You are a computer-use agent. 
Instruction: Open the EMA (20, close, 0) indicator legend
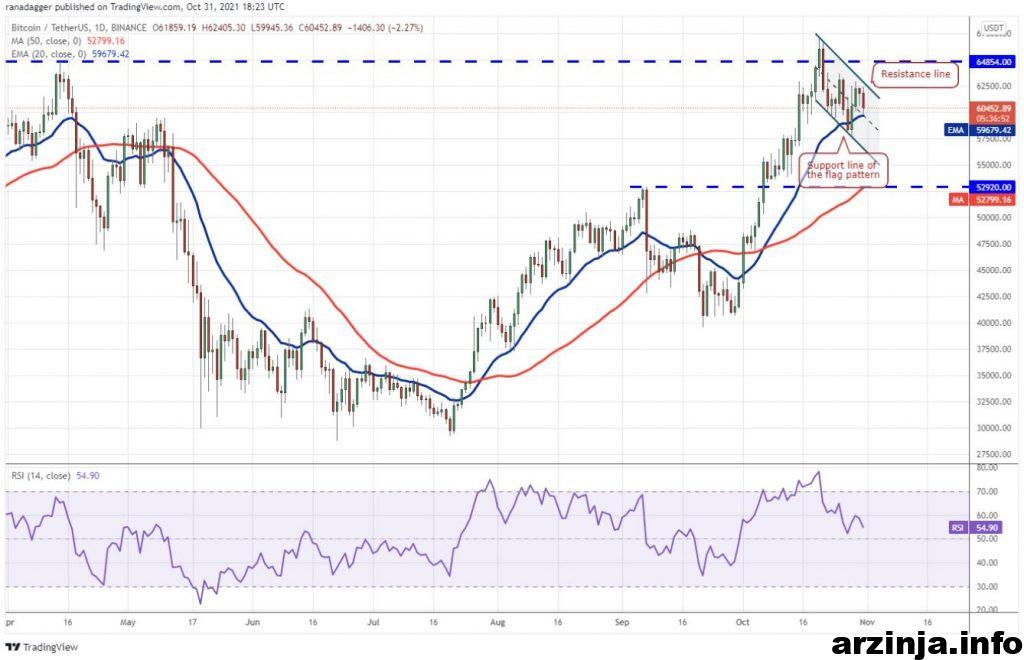(52, 53)
